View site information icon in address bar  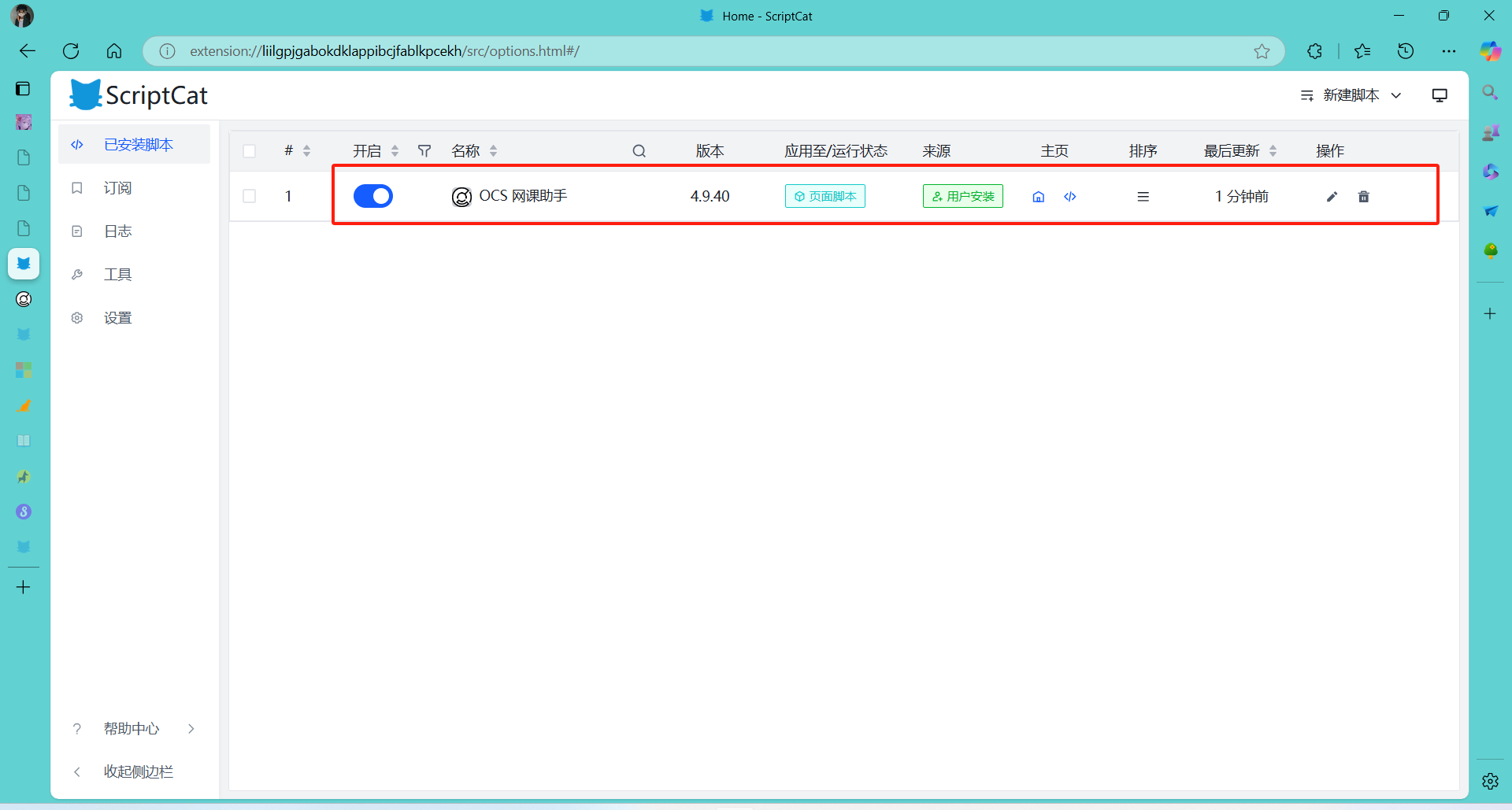point(168,51)
